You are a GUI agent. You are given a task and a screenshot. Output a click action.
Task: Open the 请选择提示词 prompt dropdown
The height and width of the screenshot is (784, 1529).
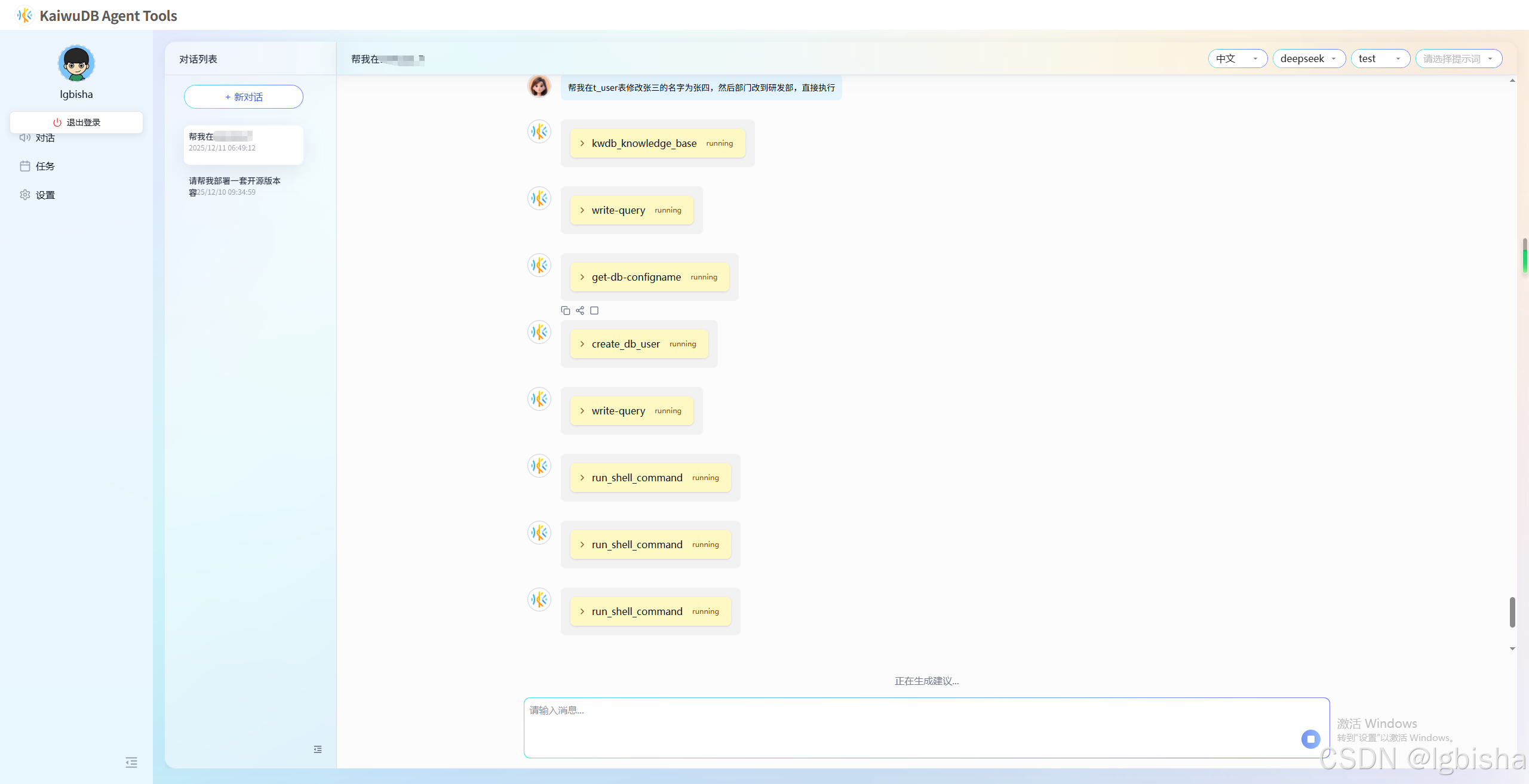click(1458, 59)
